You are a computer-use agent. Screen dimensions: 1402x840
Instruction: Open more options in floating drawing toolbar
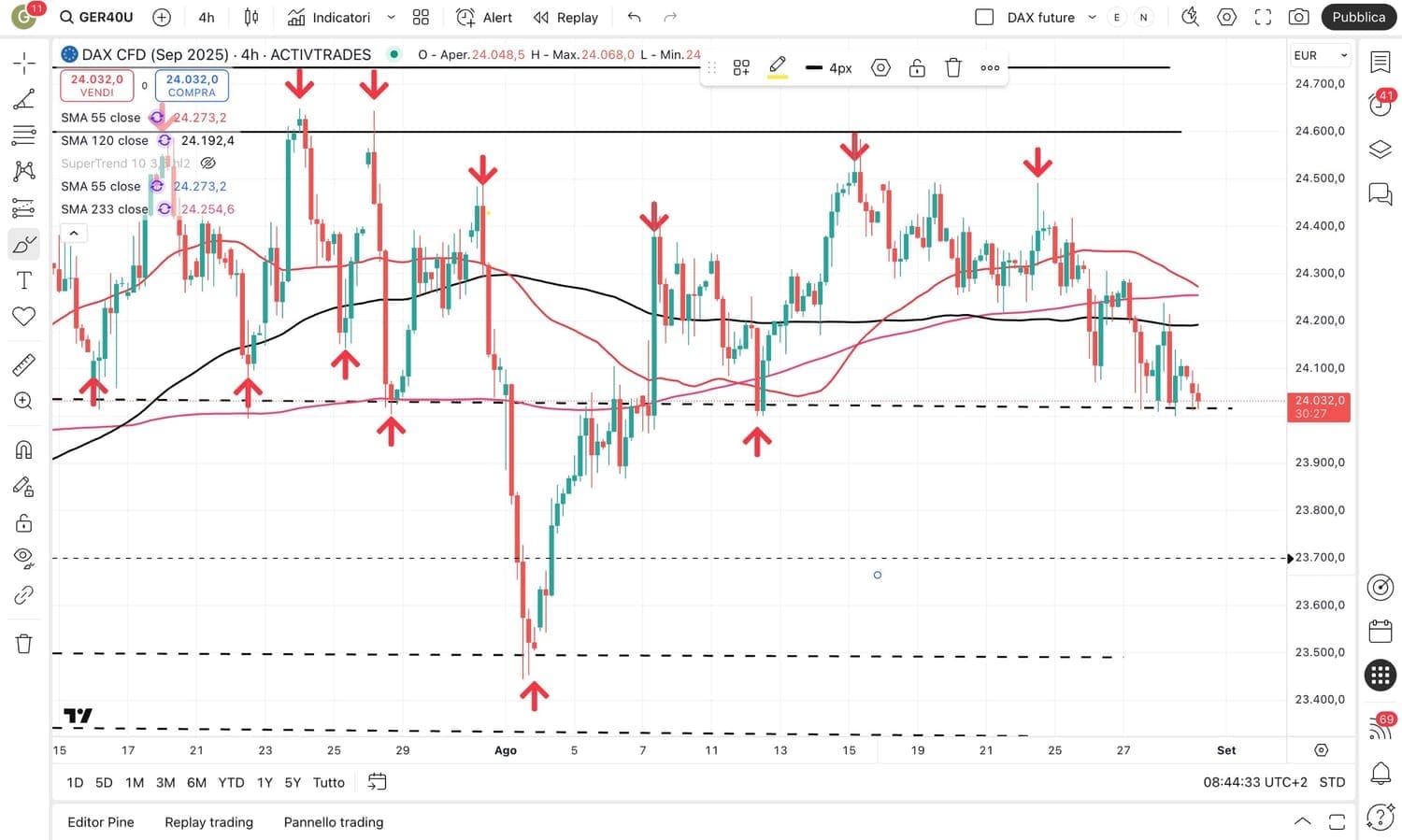pos(990,67)
